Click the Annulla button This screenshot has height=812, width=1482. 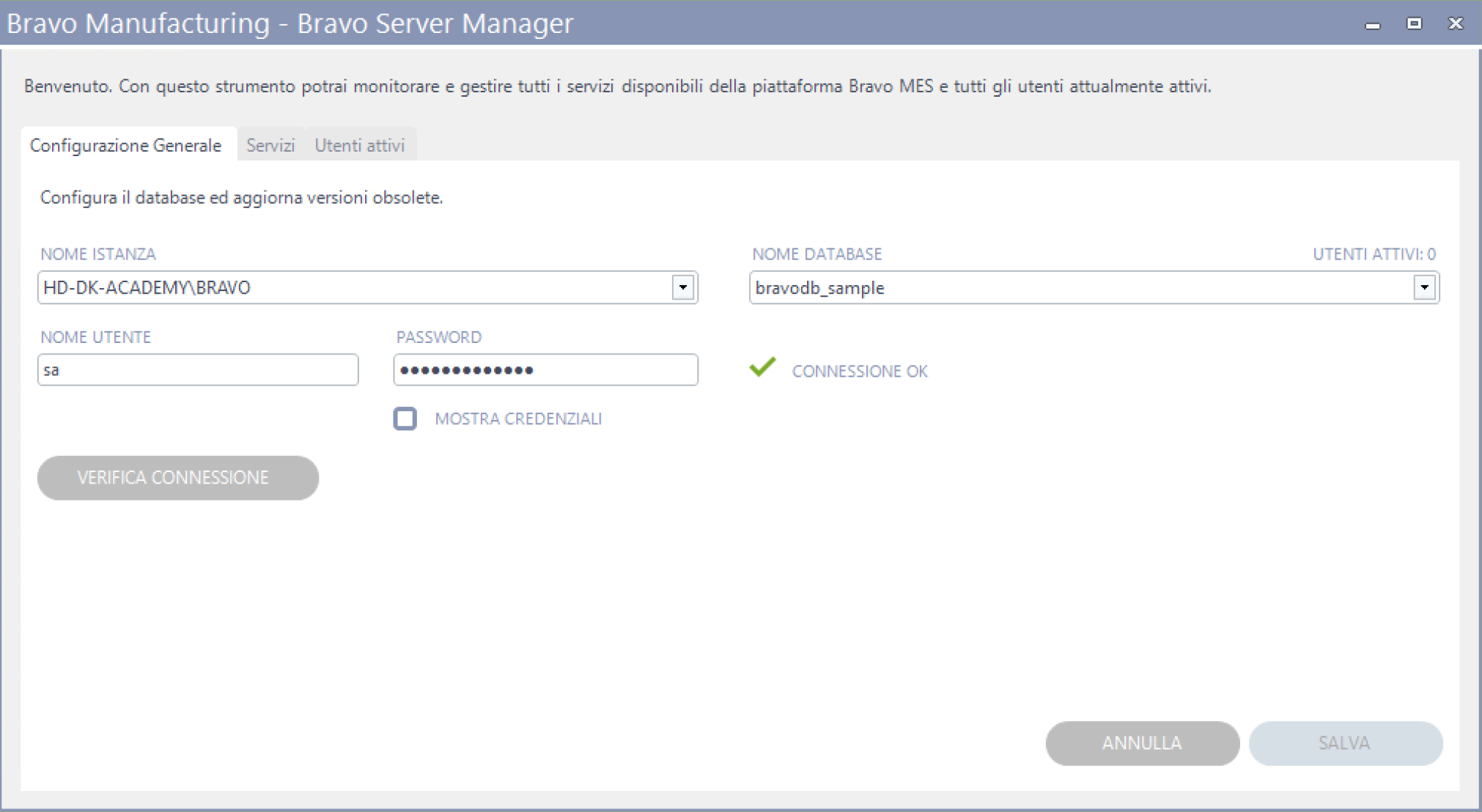(x=1142, y=743)
